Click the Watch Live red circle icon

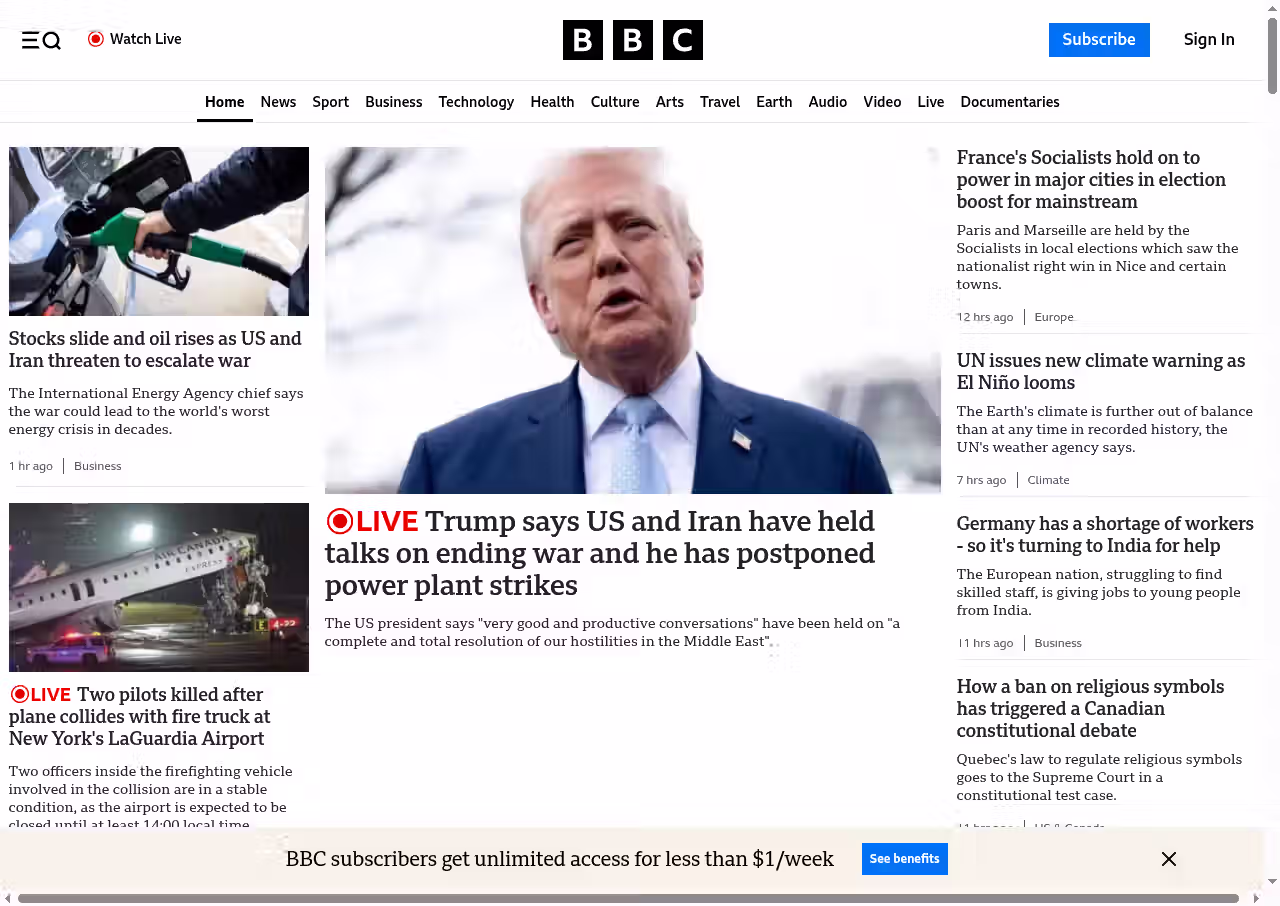click(96, 39)
